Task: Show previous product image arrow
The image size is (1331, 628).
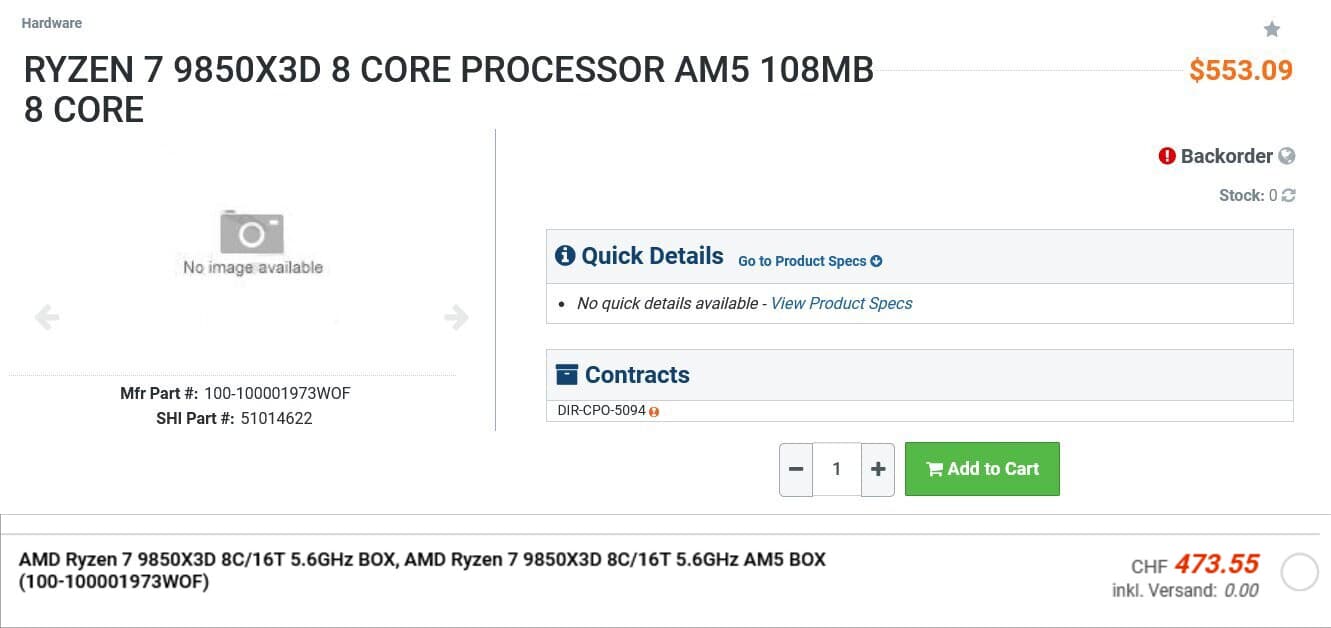Action: tap(47, 318)
